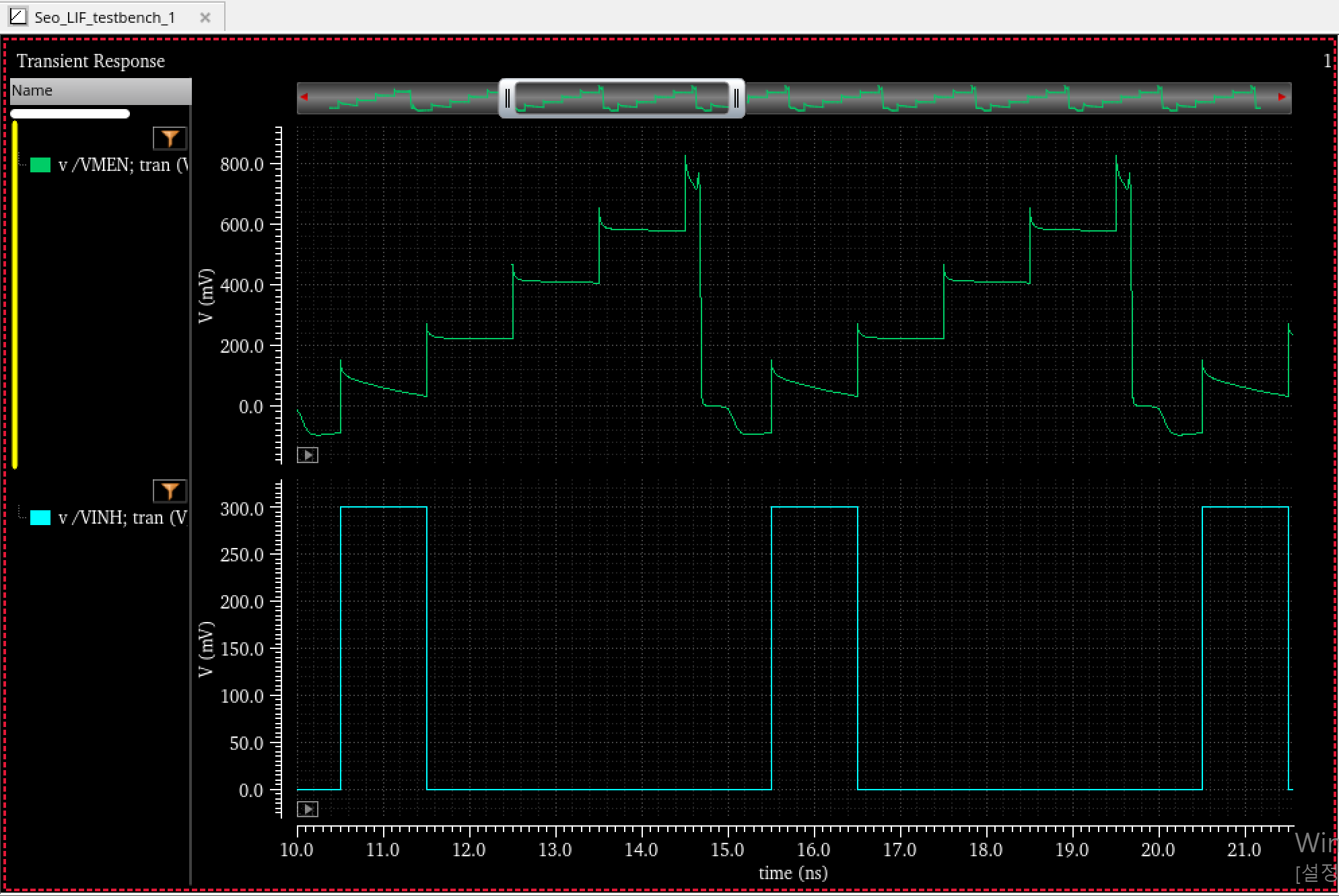This screenshot has height=896, width=1339.
Task: Click the cyan VINH color swatch
Action: [x=40, y=518]
